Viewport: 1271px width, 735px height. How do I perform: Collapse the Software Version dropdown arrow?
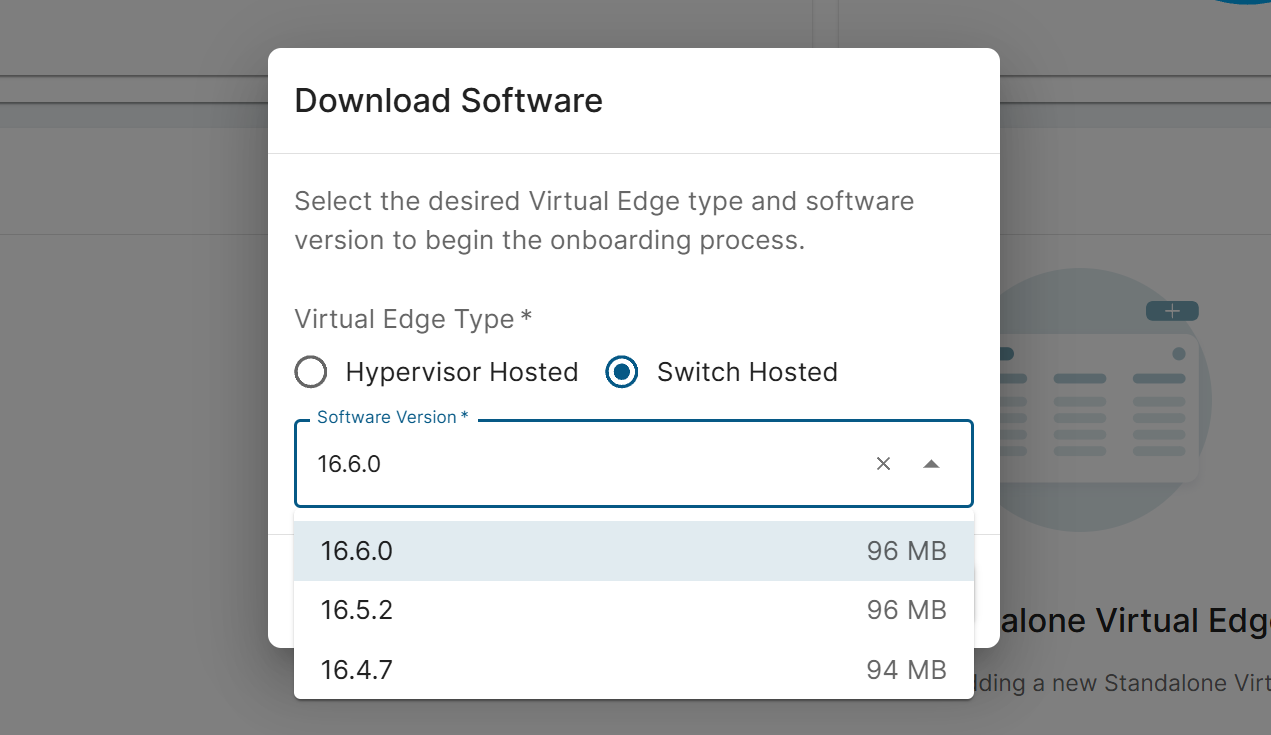pos(931,464)
